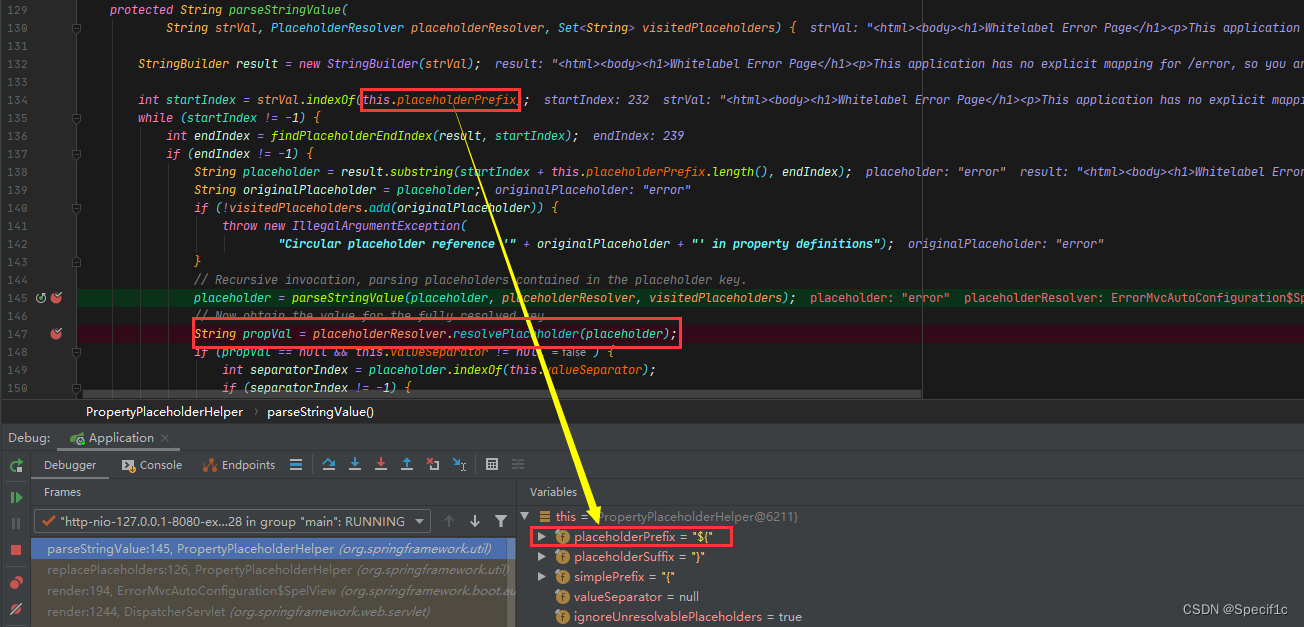Click the Variables panel header

coord(553,492)
